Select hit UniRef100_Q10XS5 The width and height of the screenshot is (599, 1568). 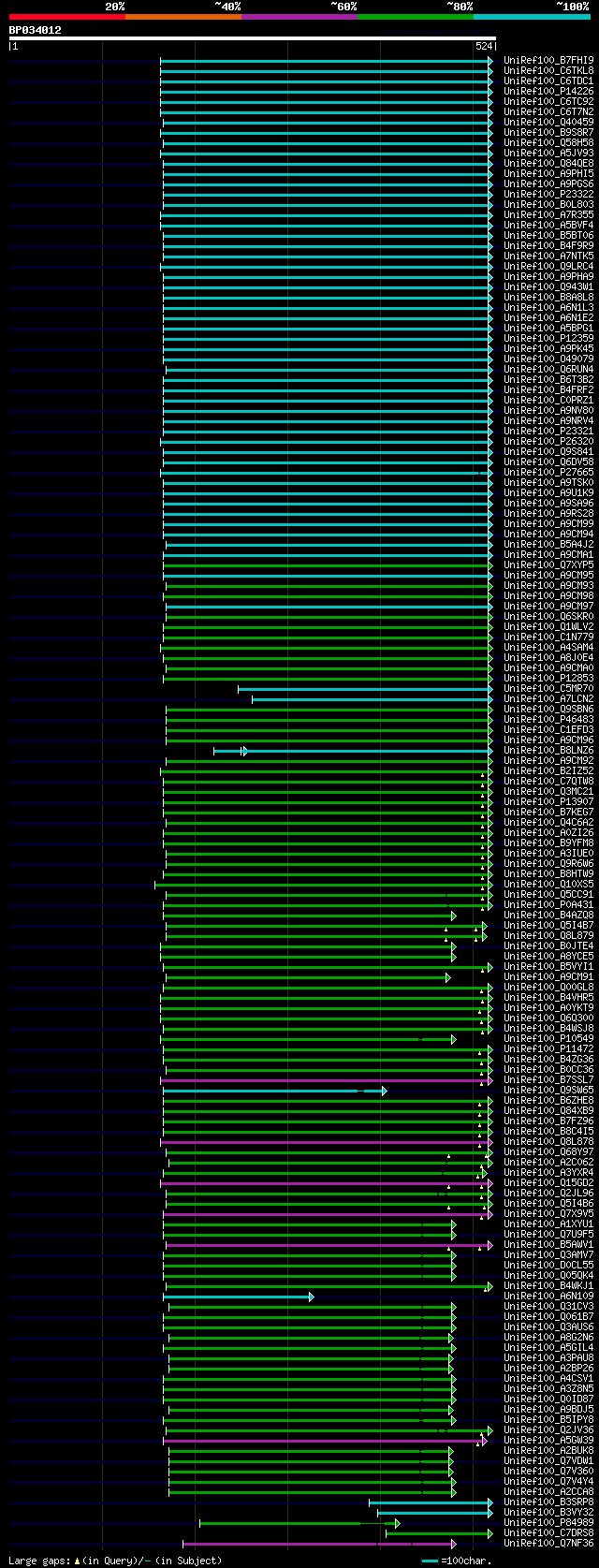click(548, 884)
